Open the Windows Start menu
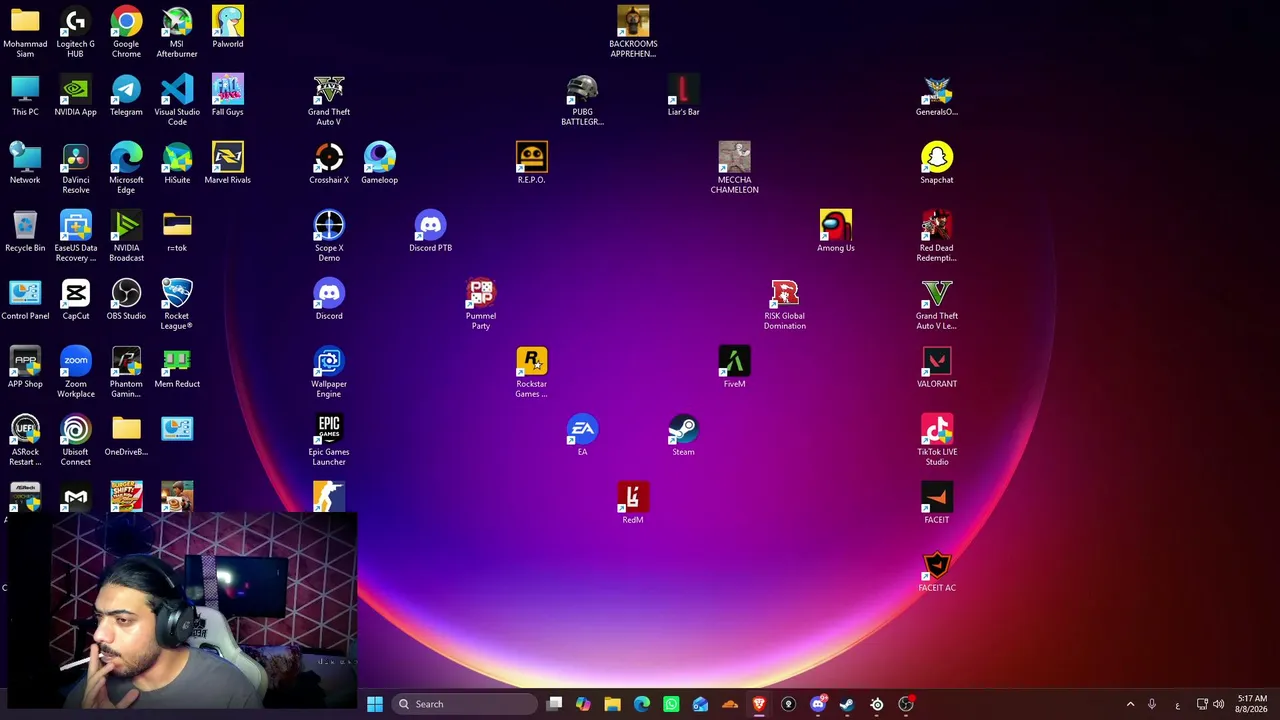This screenshot has width=1280, height=720. click(375, 704)
